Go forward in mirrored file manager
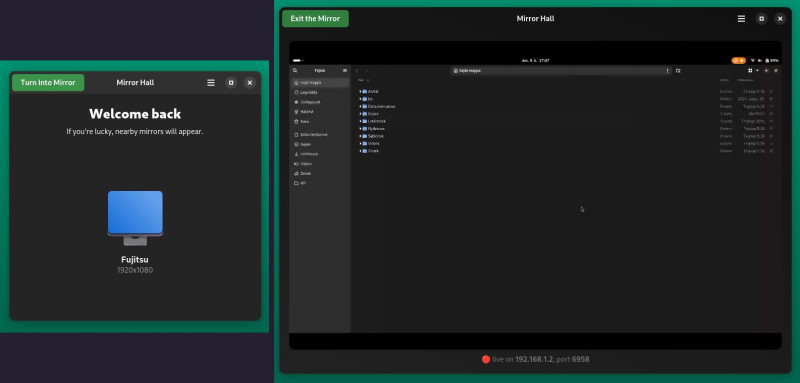Screen dimensions: 800x383 click(x=366, y=70)
